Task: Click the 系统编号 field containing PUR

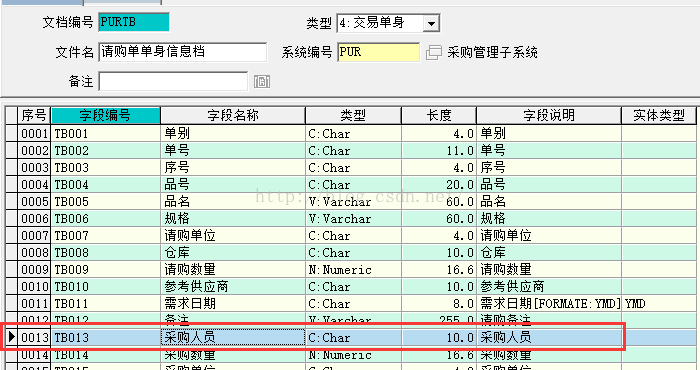Action: pos(379,52)
